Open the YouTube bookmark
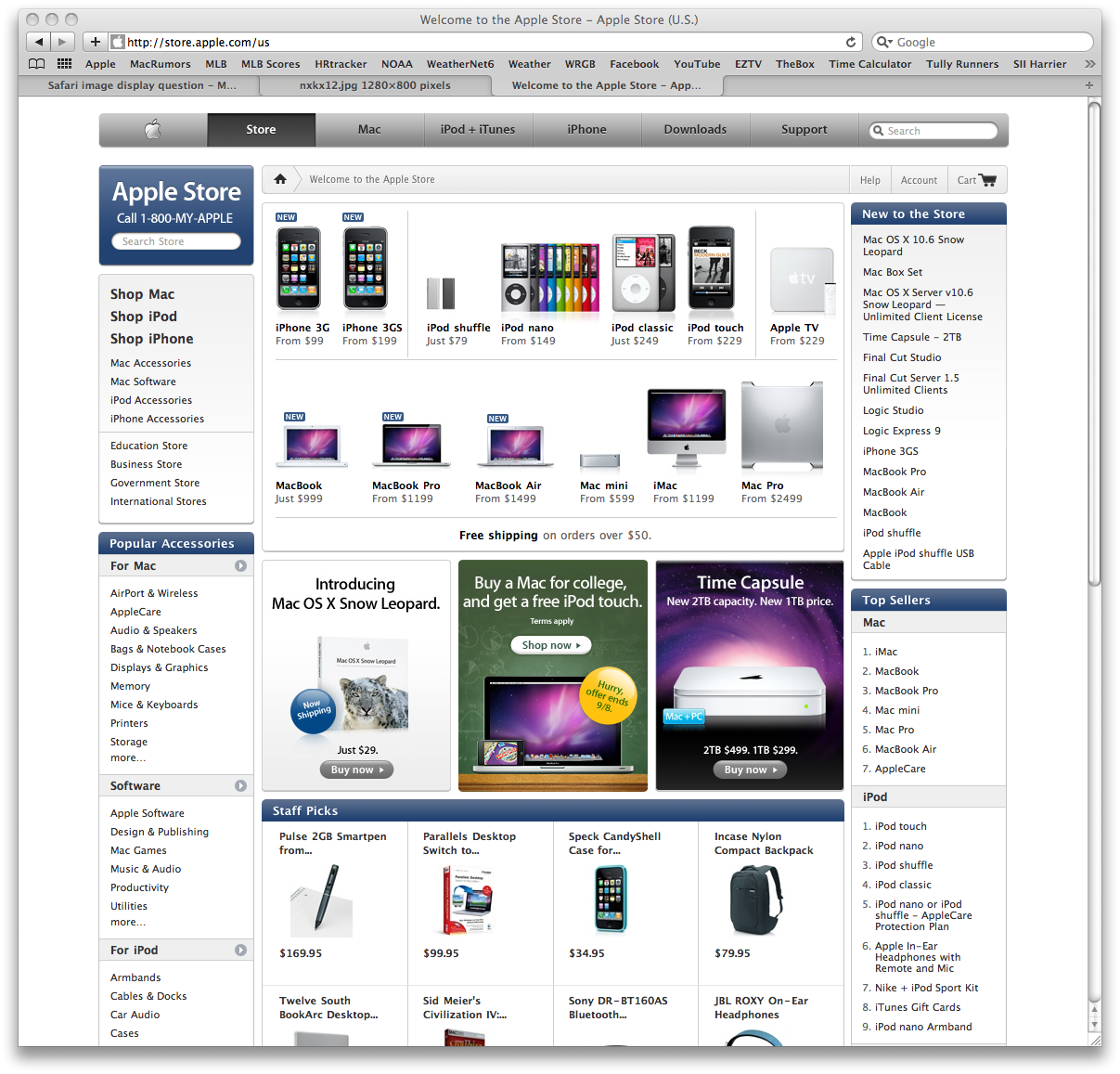This screenshot has width=1120, height=1074. click(697, 64)
